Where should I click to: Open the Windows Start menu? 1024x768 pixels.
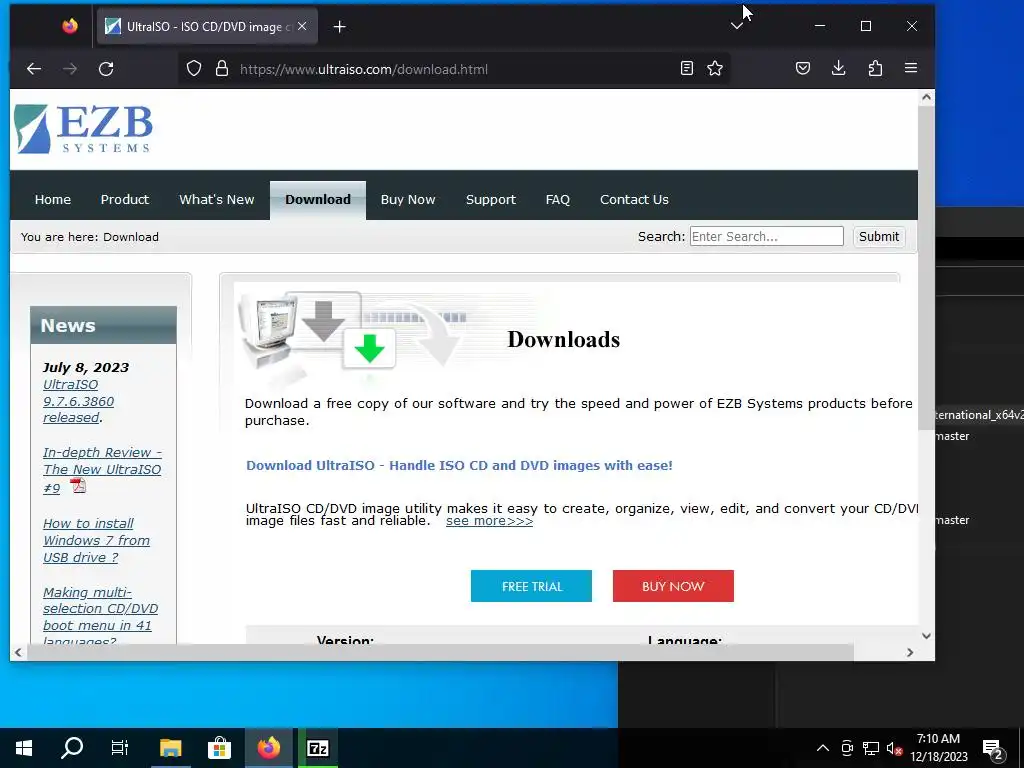(24, 748)
